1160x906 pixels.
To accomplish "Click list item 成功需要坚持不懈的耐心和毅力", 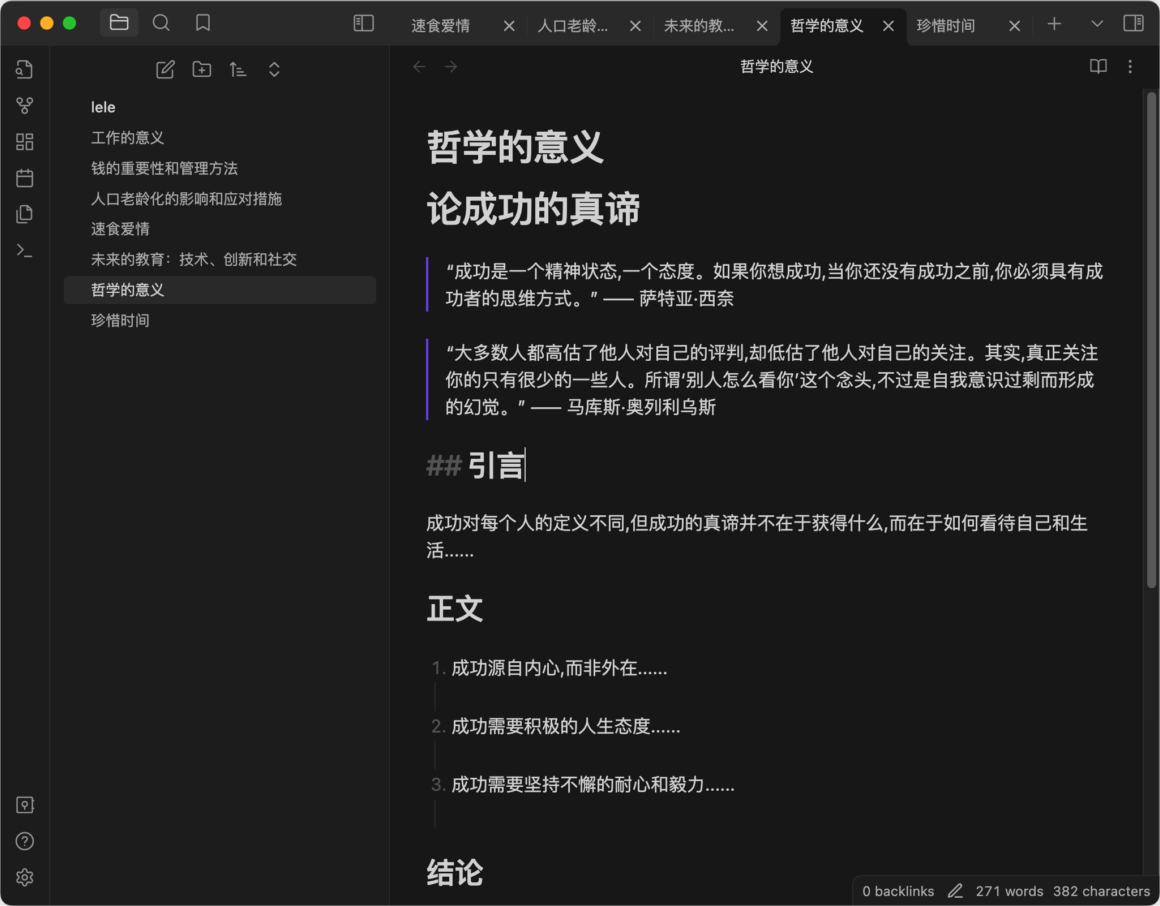I will pyautogui.click(x=593, y=784).
